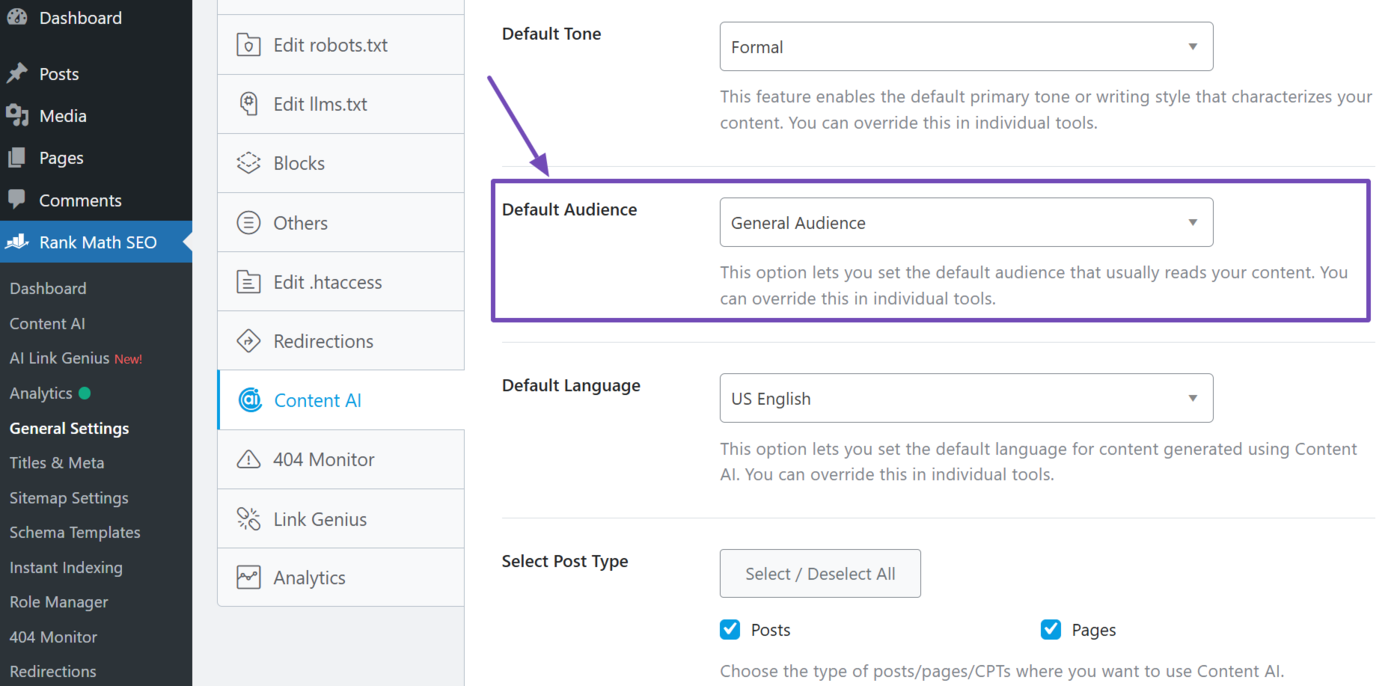Click the Dashboard gauge icon in admin sidebar
The height and width of the screenshot is (686, 1400).
17,17
